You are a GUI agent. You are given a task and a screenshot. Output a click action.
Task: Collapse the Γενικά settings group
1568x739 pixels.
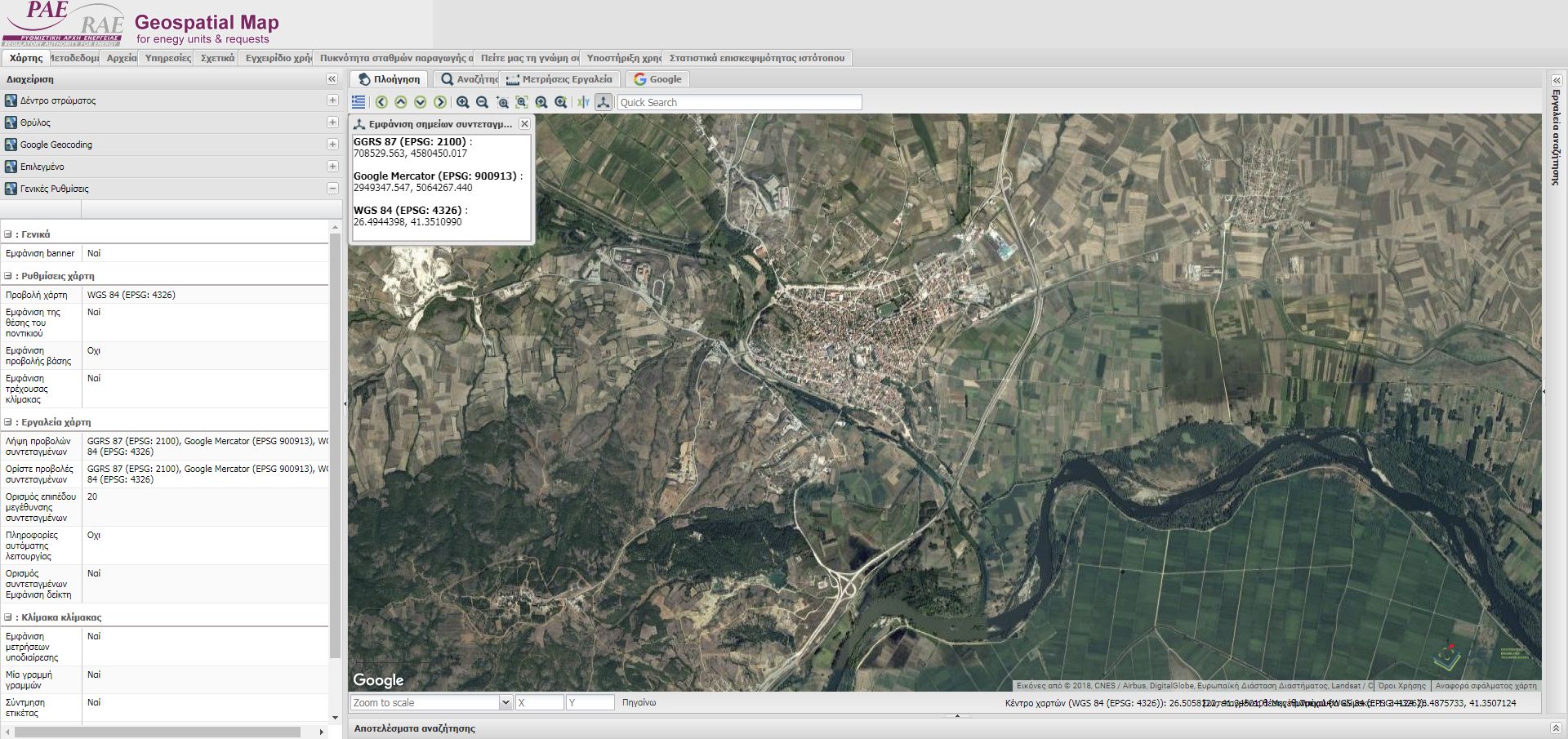[x=8, y=234]
